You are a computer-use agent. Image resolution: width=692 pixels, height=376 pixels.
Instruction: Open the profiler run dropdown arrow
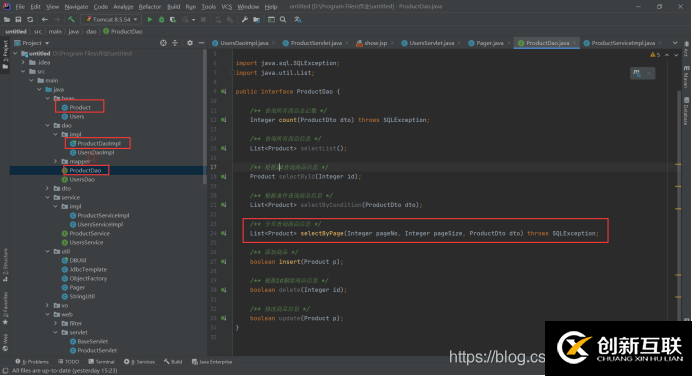pyautogui.click(x=193, y=19)
